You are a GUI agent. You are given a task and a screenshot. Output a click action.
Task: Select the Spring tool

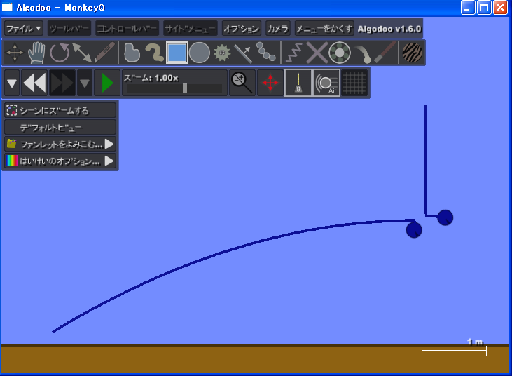(293, 53)
